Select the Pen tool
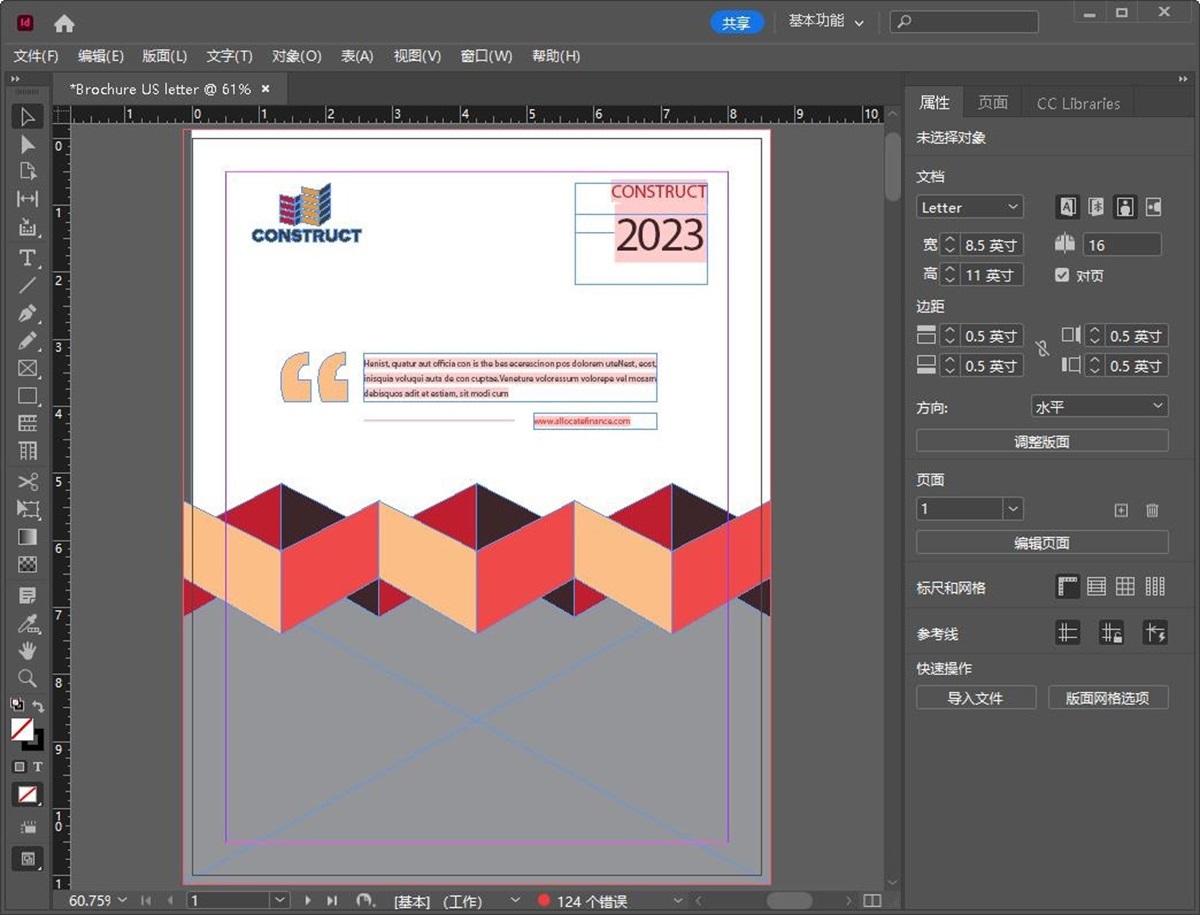This screenshot has height=915, width=1200. 28,313
